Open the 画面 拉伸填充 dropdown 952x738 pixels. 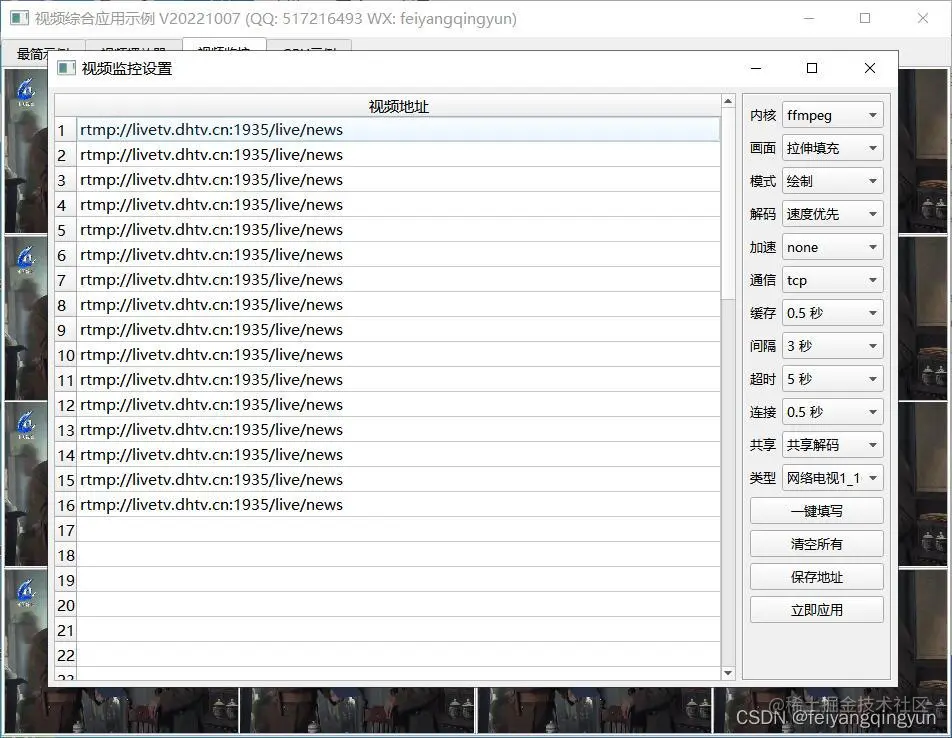832,148
